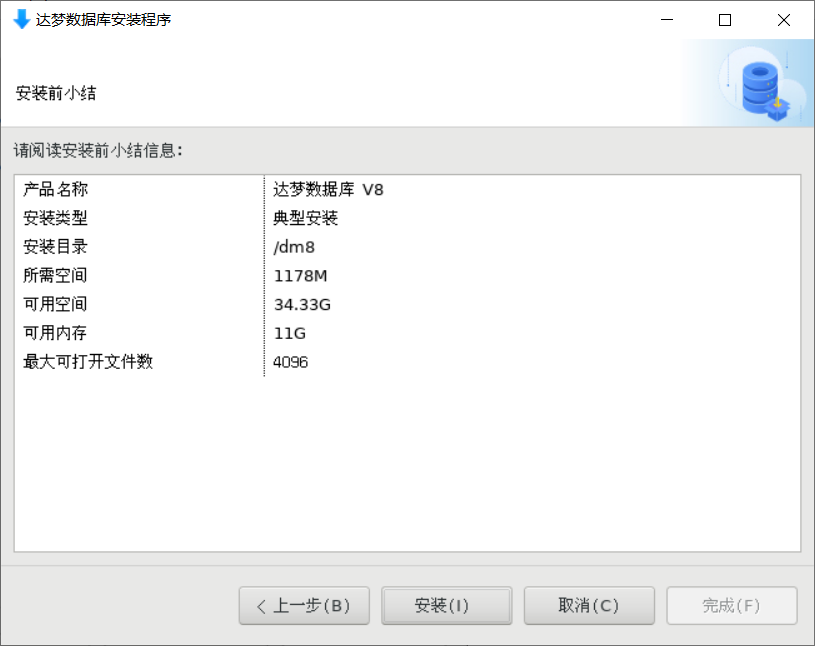
Task: Cancel installation with 取消(C) button
Action: click(x=589, y=605)
